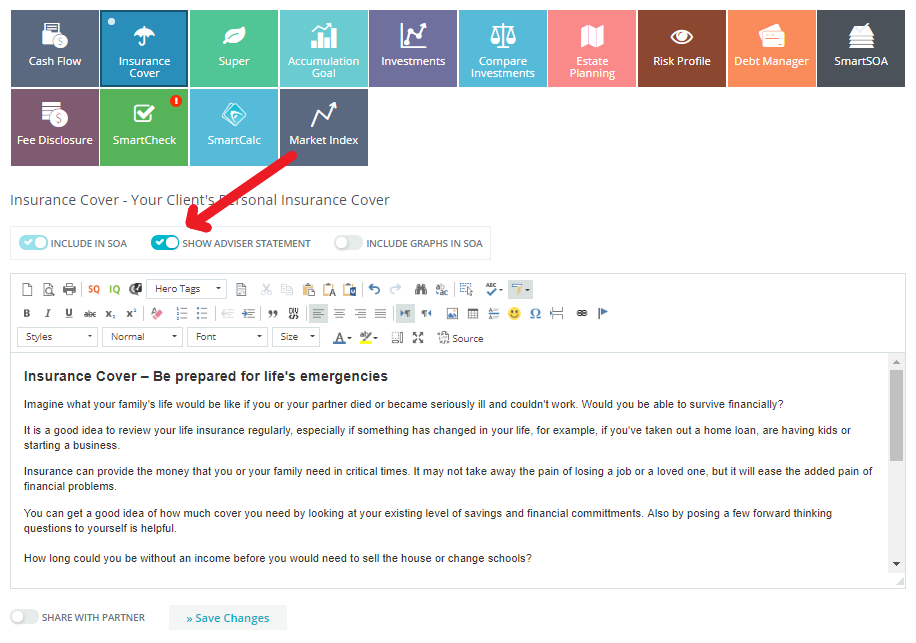Click the SmartCheck tile with alert badge
Screen dimensions: 916x643
point(144,126)
